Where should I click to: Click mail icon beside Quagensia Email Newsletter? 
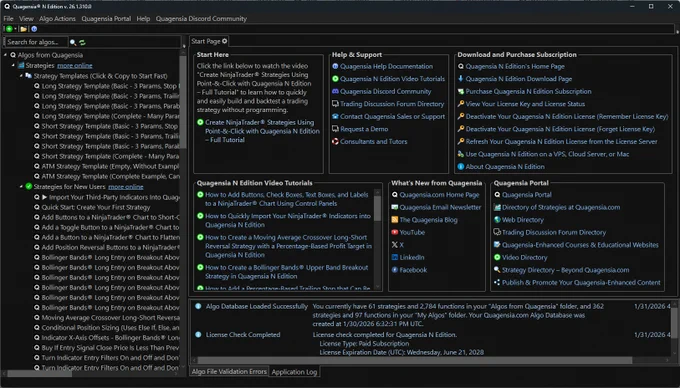pos(395,207)
